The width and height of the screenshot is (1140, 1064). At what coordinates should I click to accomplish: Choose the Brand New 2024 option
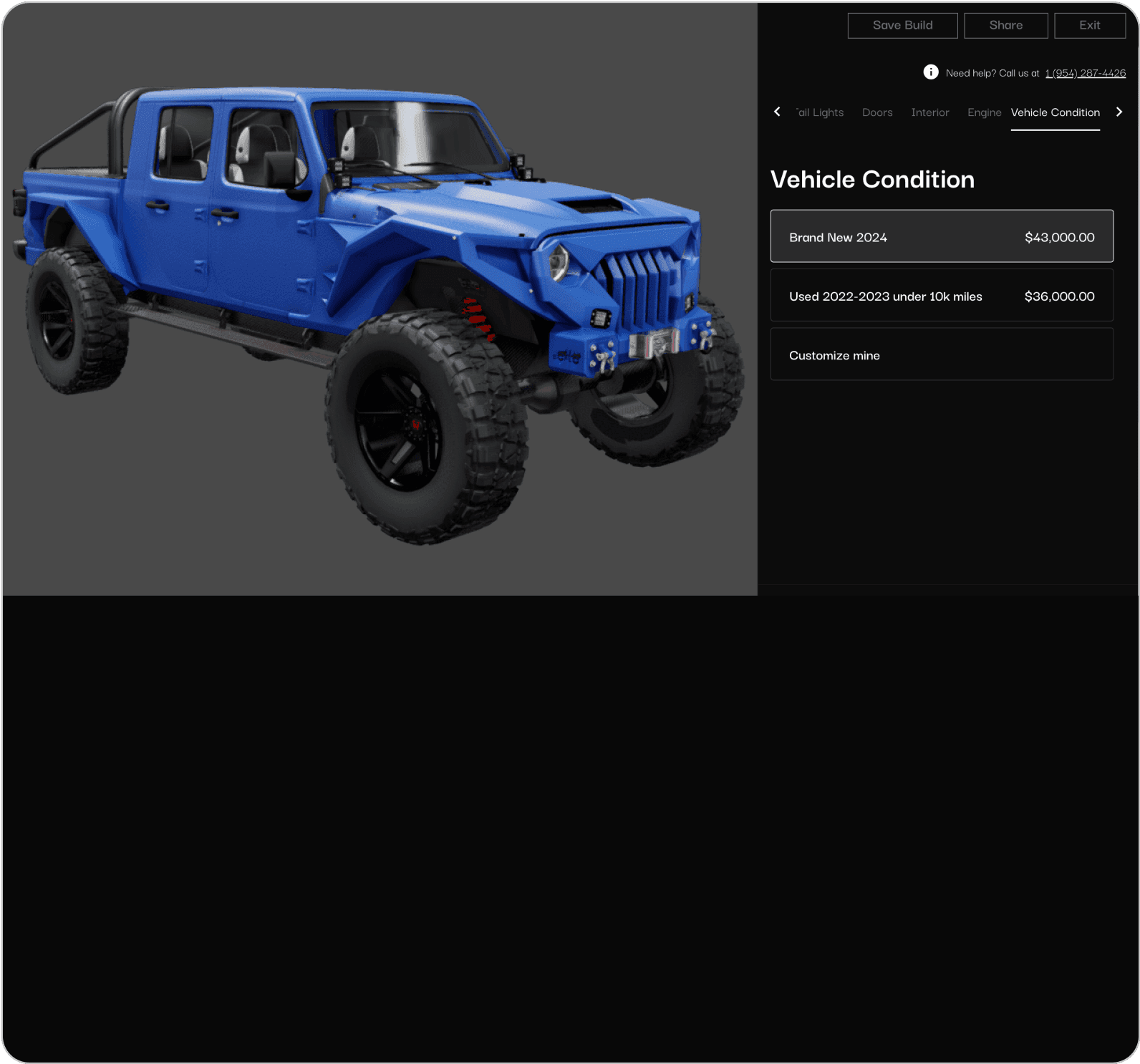pyautogui.click(x=941, y=236)
